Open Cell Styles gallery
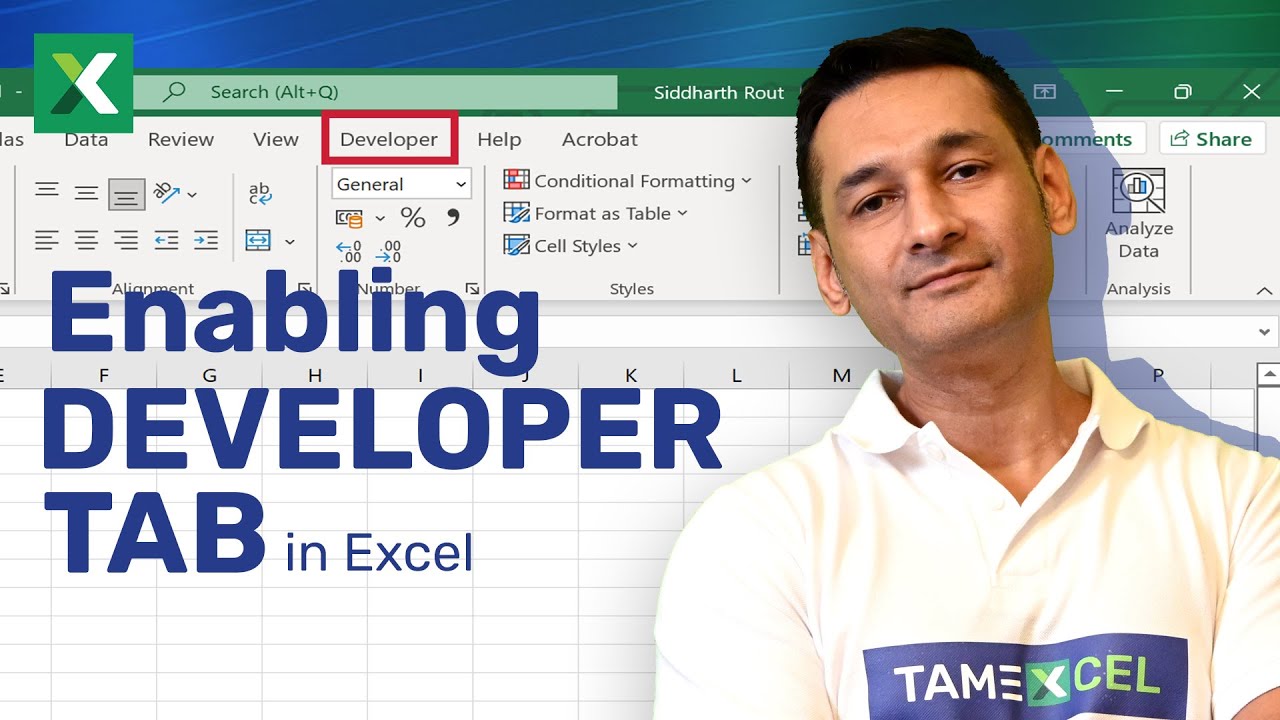 pos(571,246)
